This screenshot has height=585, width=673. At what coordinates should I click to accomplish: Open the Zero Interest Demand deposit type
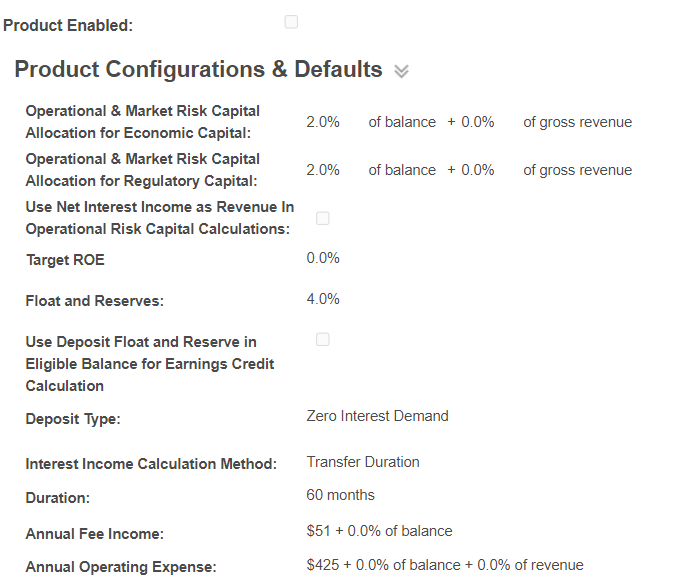[377, 416]
